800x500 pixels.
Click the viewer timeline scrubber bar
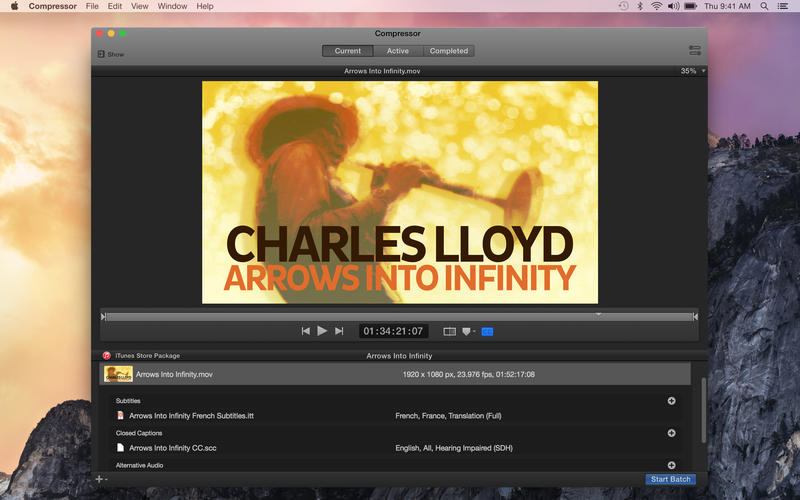(400, 317)
